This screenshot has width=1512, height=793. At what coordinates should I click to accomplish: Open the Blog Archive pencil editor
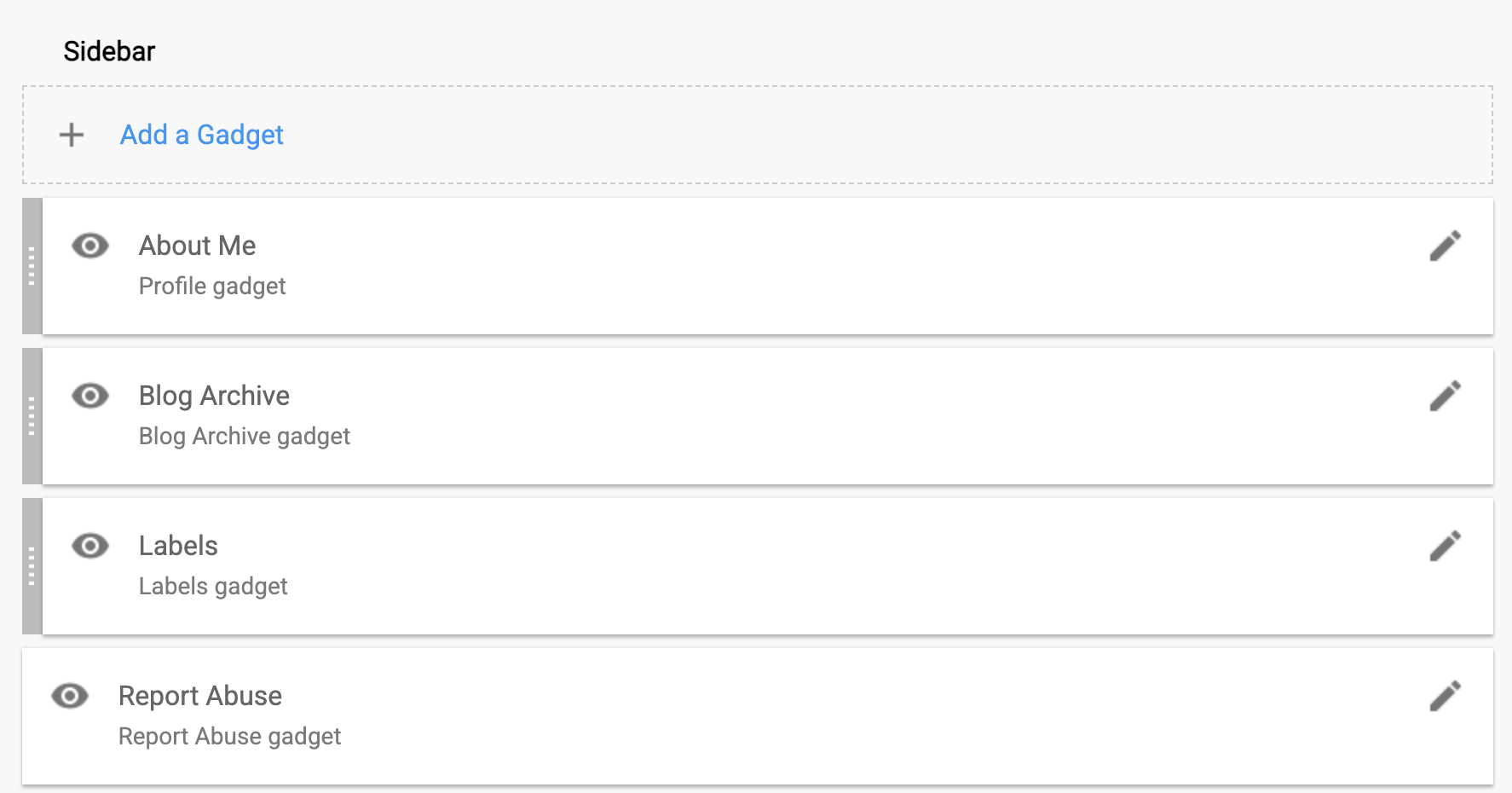click(1446, 396)
